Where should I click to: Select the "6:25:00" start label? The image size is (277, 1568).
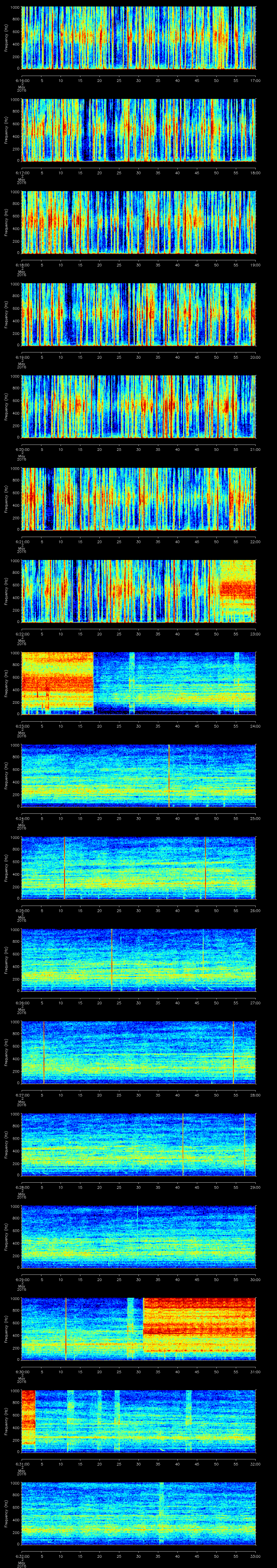tap(22, 910)
